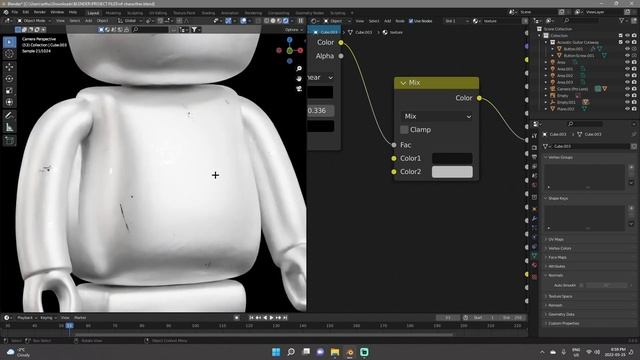Click the Playback button in timeline
Screen dimensions: 640x360
point(27,318)
